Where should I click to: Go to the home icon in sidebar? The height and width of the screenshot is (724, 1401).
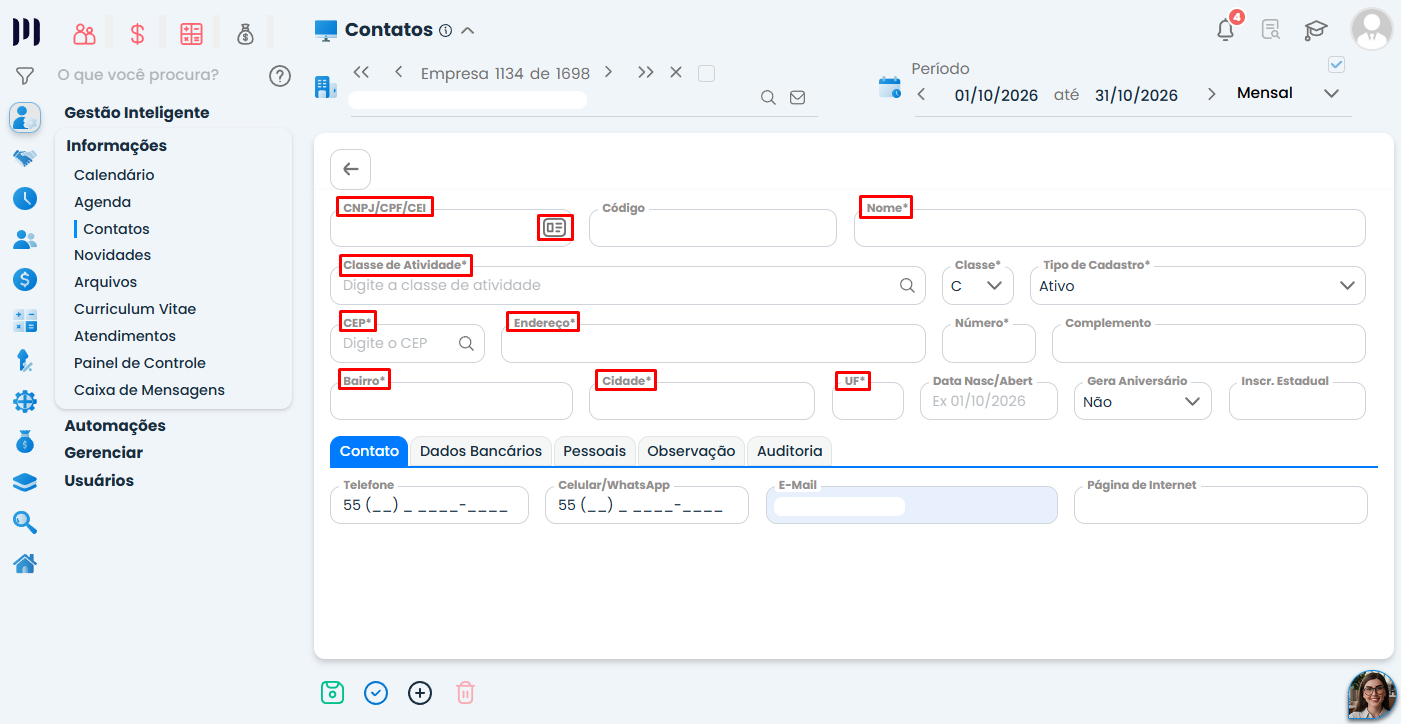point(25,563)
